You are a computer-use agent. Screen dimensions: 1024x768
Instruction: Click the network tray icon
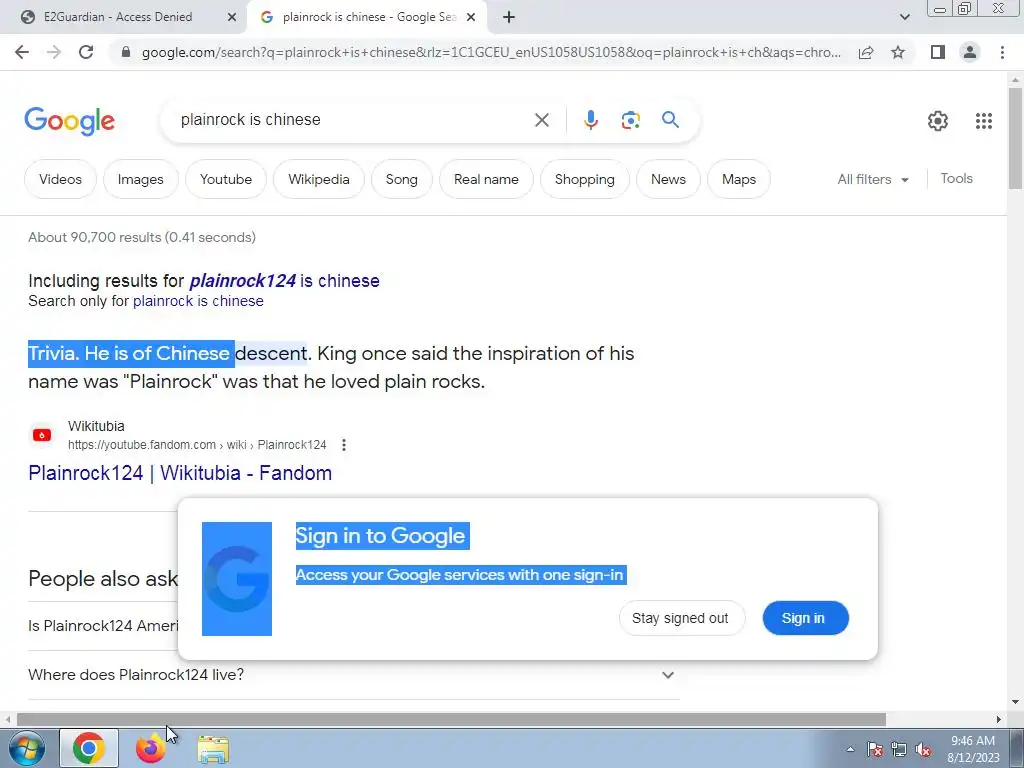899,749
